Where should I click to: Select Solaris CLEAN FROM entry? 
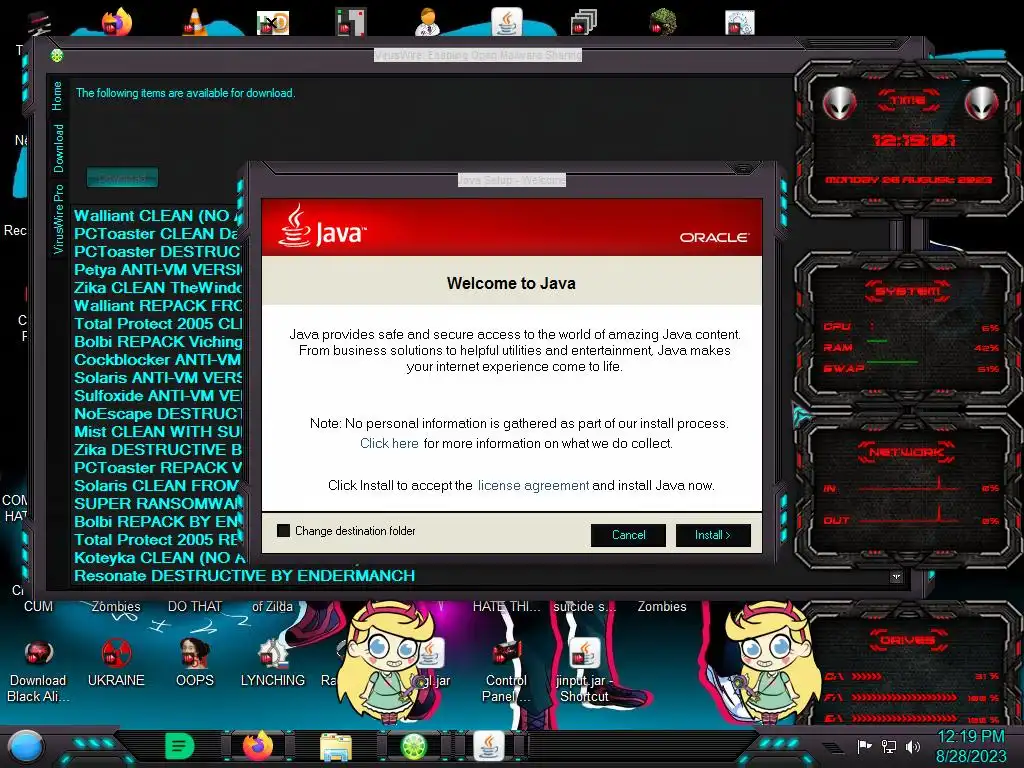157,485
